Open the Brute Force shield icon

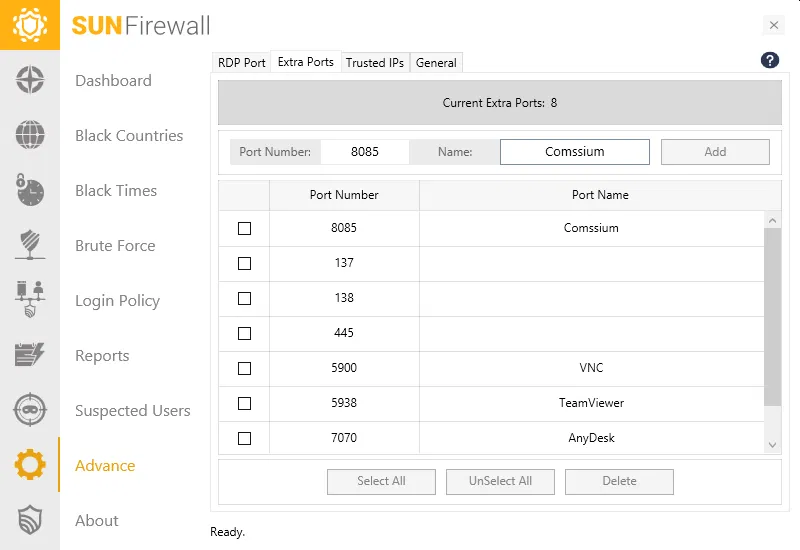(x=30, y=245)
